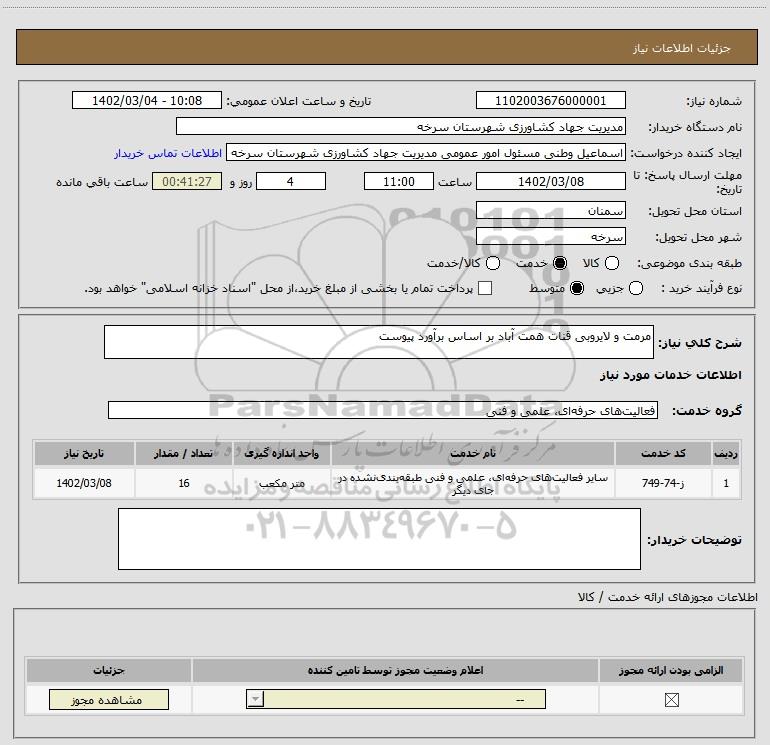Click the service group field
This screenshot has width=770, height=745.
(x=383, y=410)
